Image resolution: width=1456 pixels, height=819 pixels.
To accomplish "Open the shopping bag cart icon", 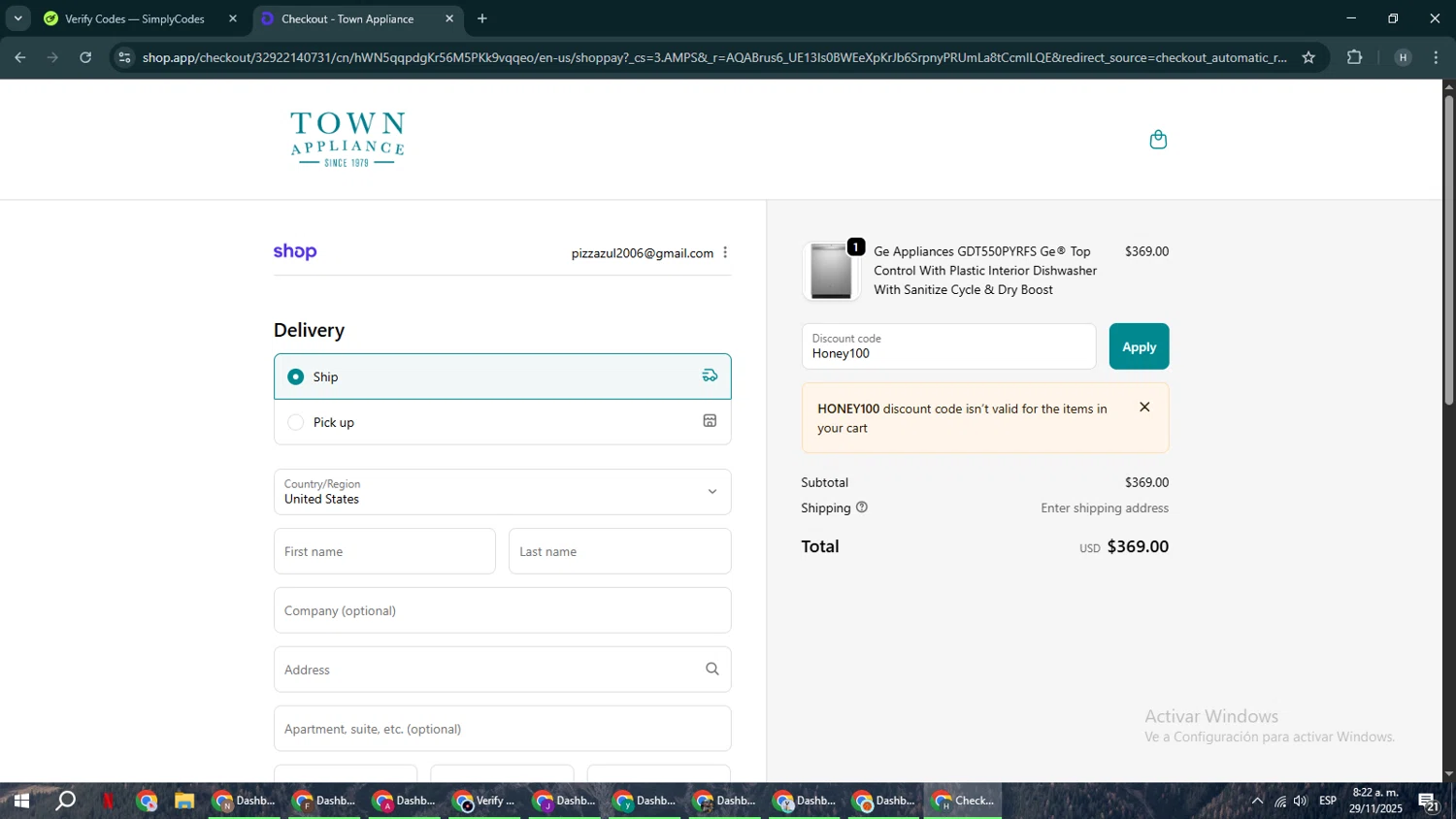I will click(1158, 140).
